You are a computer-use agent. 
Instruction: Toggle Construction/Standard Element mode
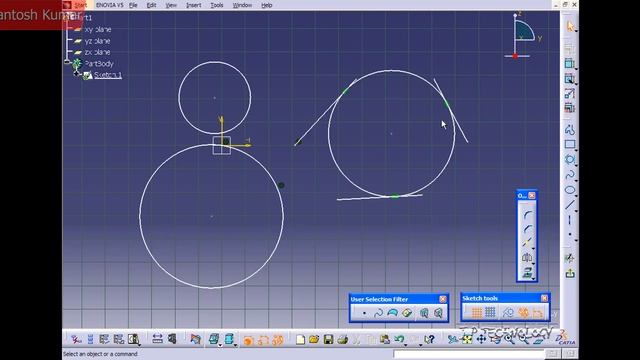[508, 313]
